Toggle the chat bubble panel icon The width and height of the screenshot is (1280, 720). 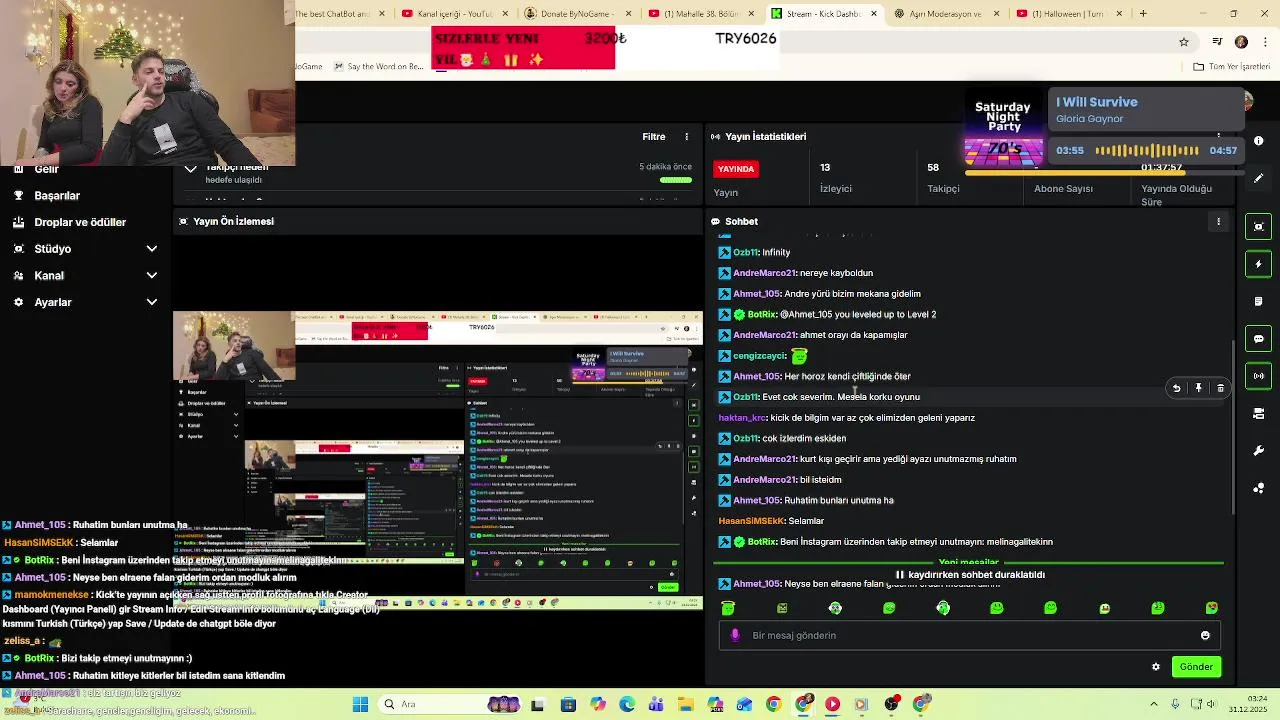click(x=1258, y=339)
